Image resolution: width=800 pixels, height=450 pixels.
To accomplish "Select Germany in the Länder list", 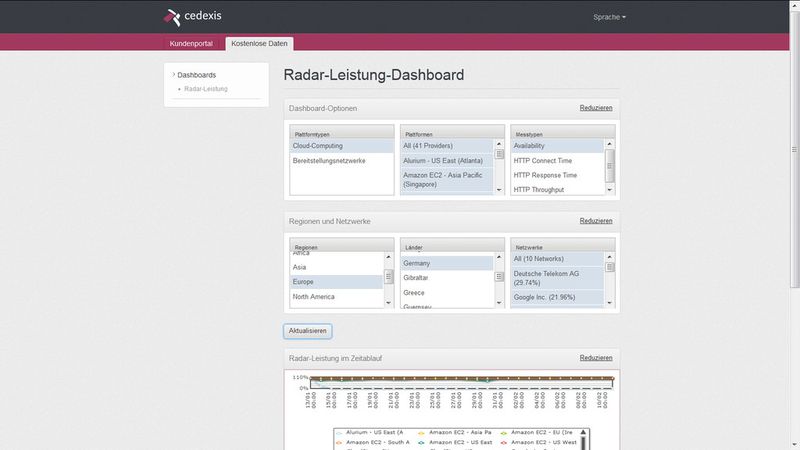I will tap(447, 263).
